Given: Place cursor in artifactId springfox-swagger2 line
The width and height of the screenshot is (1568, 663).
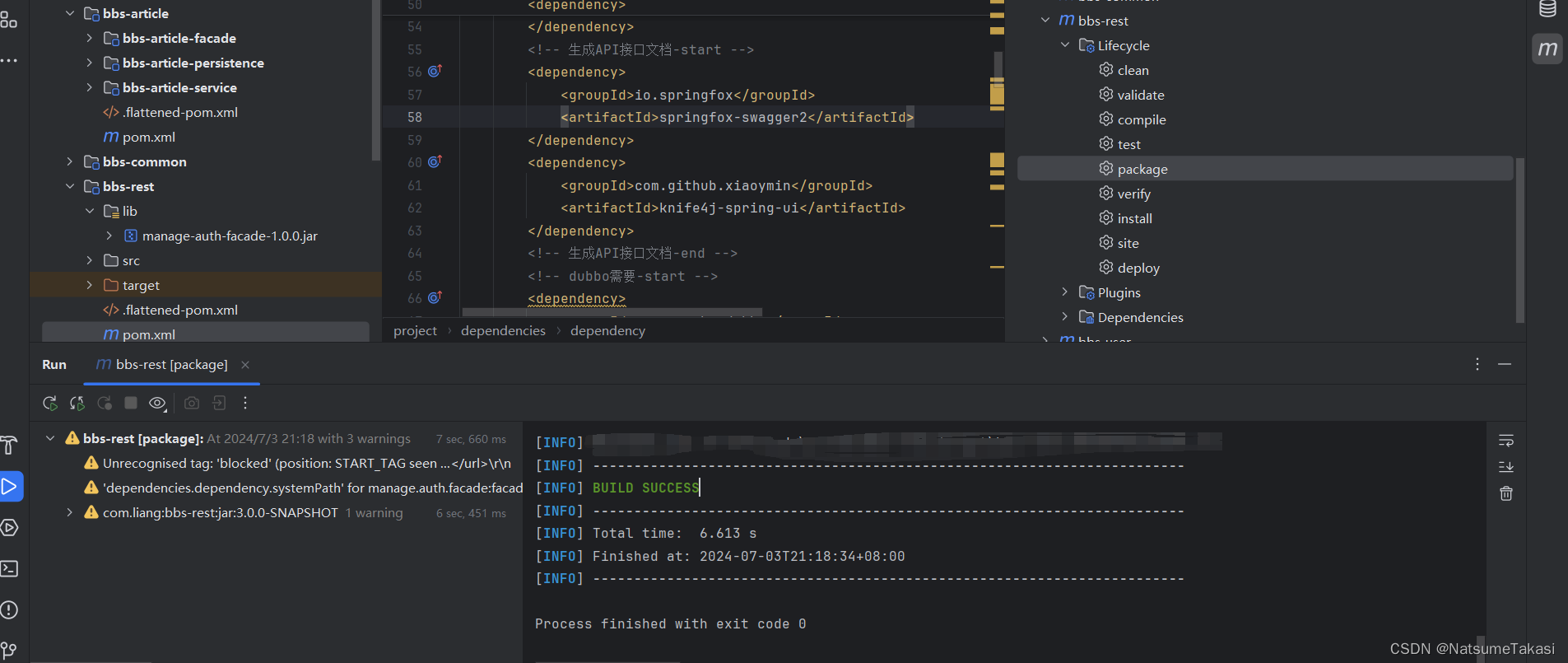Looking at the screenshot, I should 737,117.
